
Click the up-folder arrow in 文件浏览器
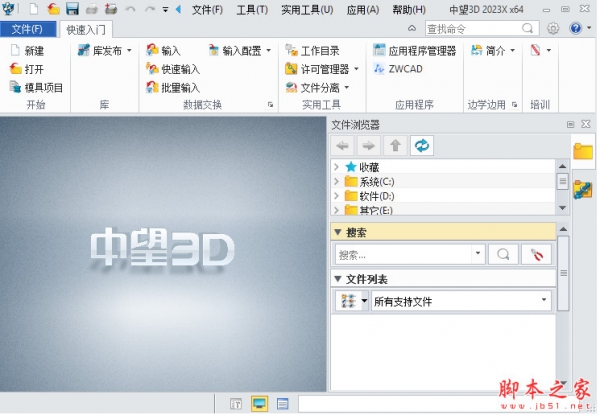pyautogui.click(x=395, y=146)
